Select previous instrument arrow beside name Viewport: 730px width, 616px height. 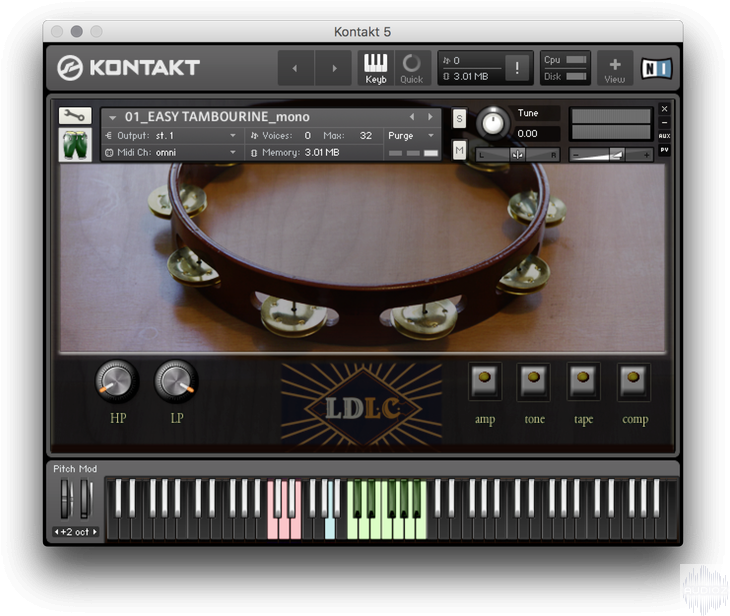pyautogui.click(x=412, y=116)
